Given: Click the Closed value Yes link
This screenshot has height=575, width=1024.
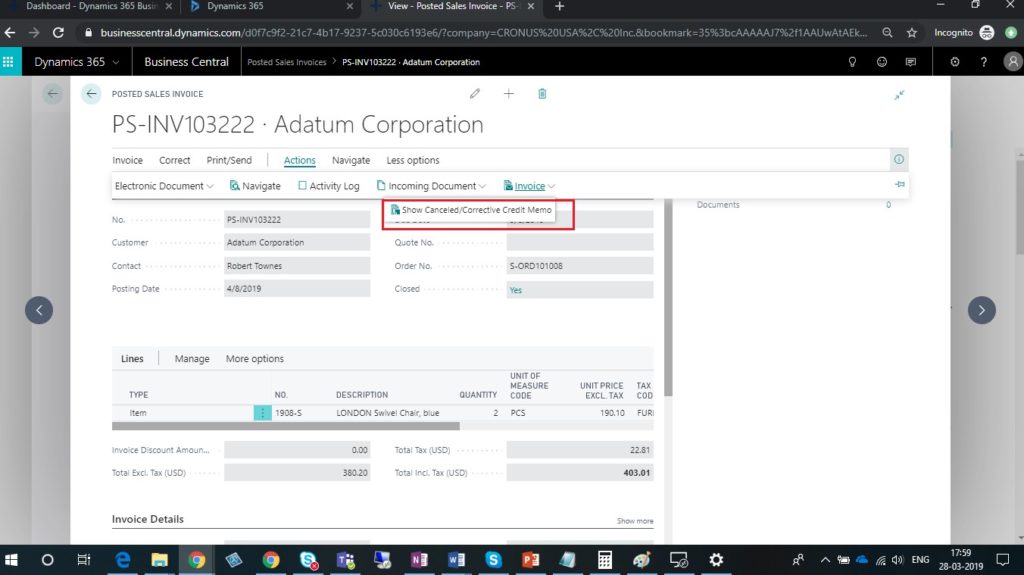Looking at the screenshot, I should point(515,290).
